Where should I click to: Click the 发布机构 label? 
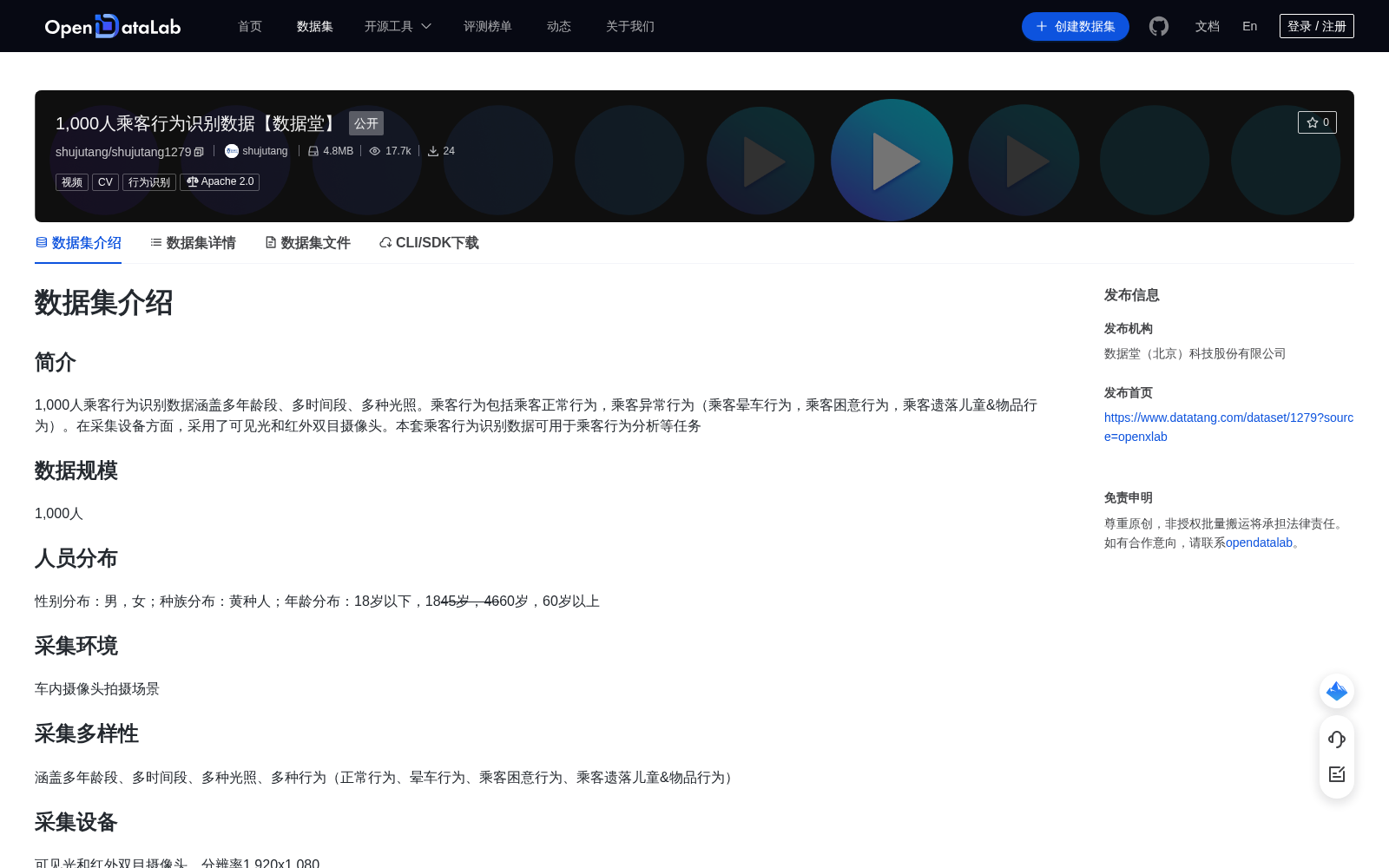click(x=1129, y=328)
